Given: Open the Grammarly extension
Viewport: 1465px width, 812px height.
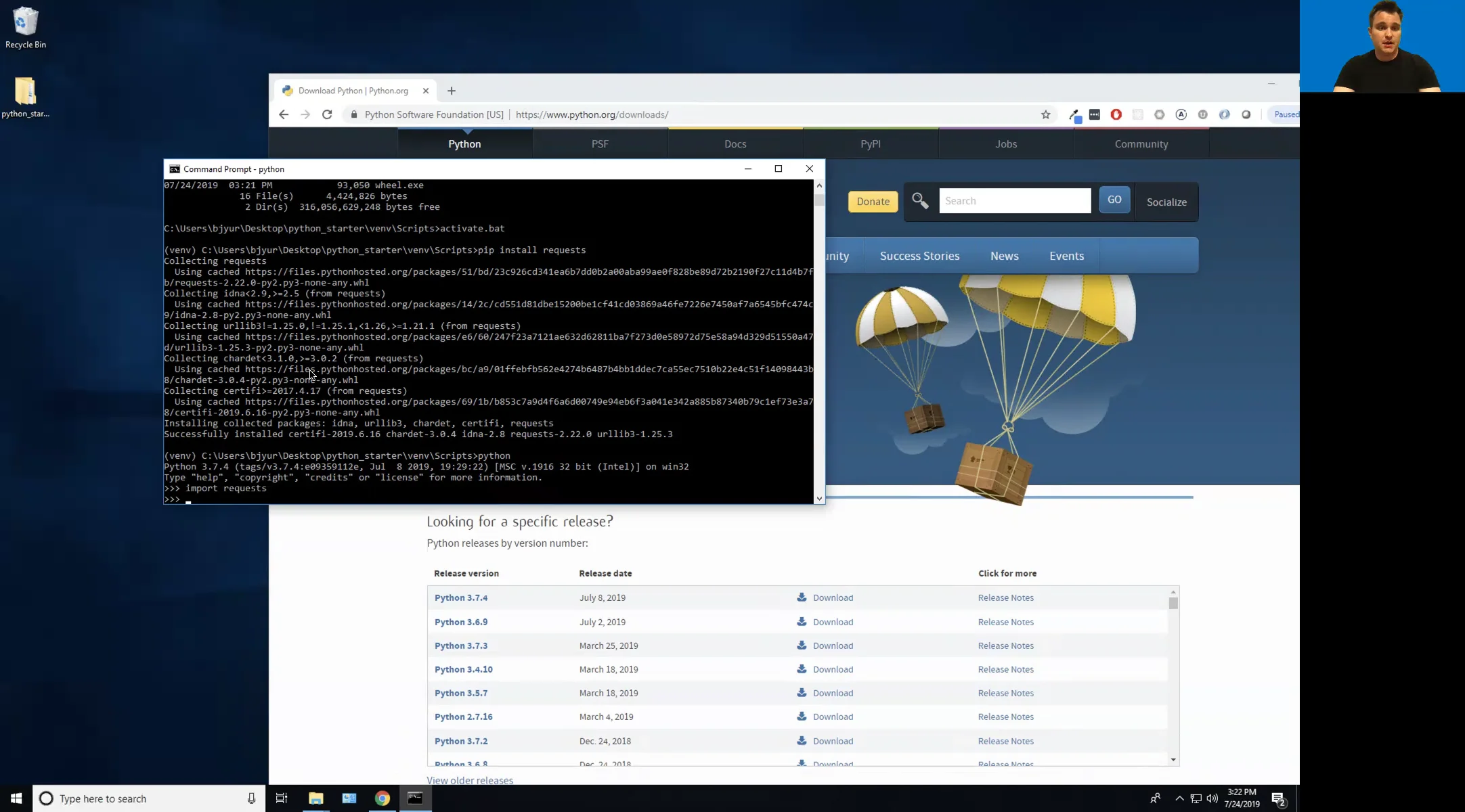Looking at the screenshot, I should click(x=1181, y=114).
